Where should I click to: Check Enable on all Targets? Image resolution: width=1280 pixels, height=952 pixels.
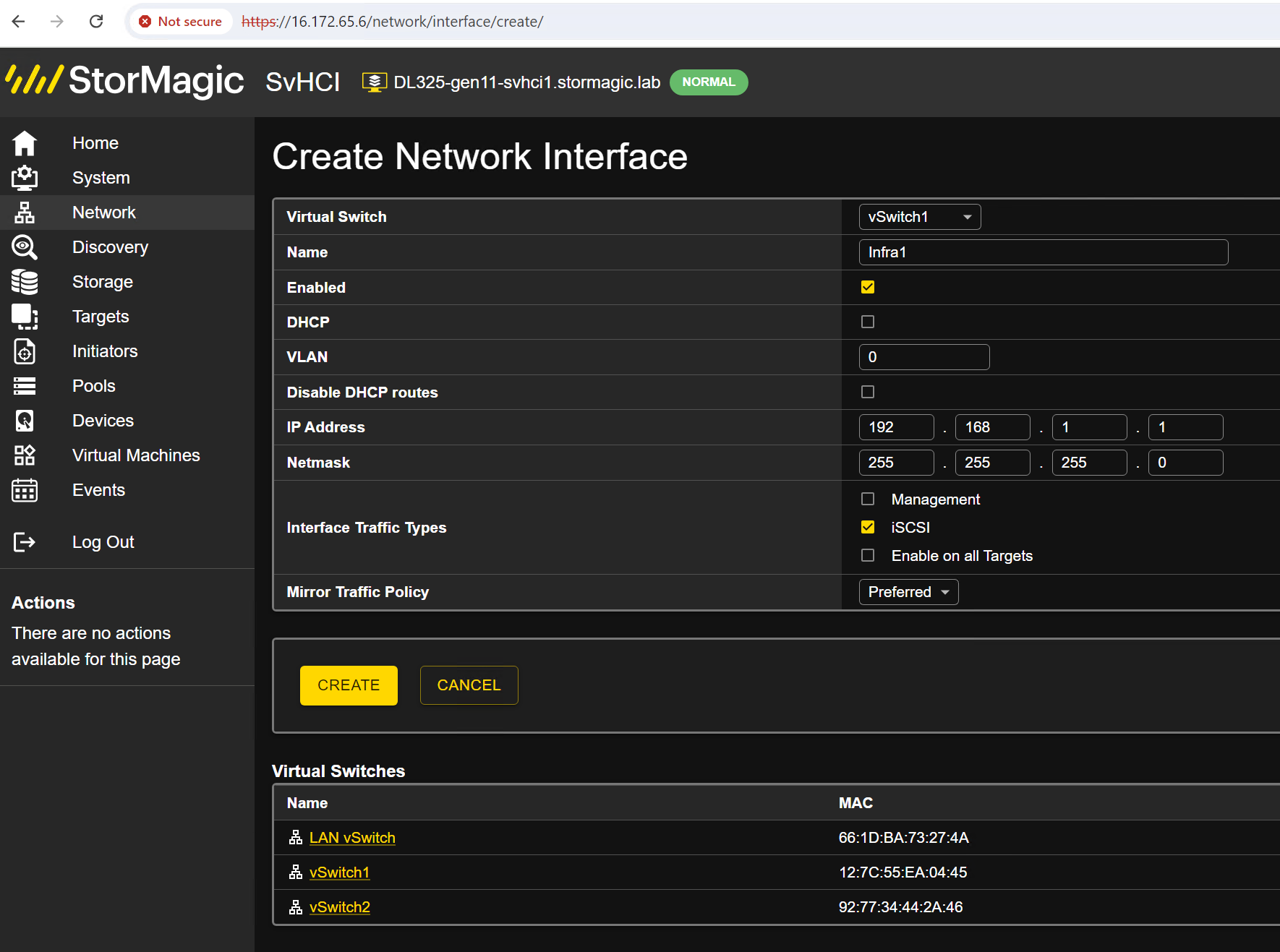click(x=868, y=555)
